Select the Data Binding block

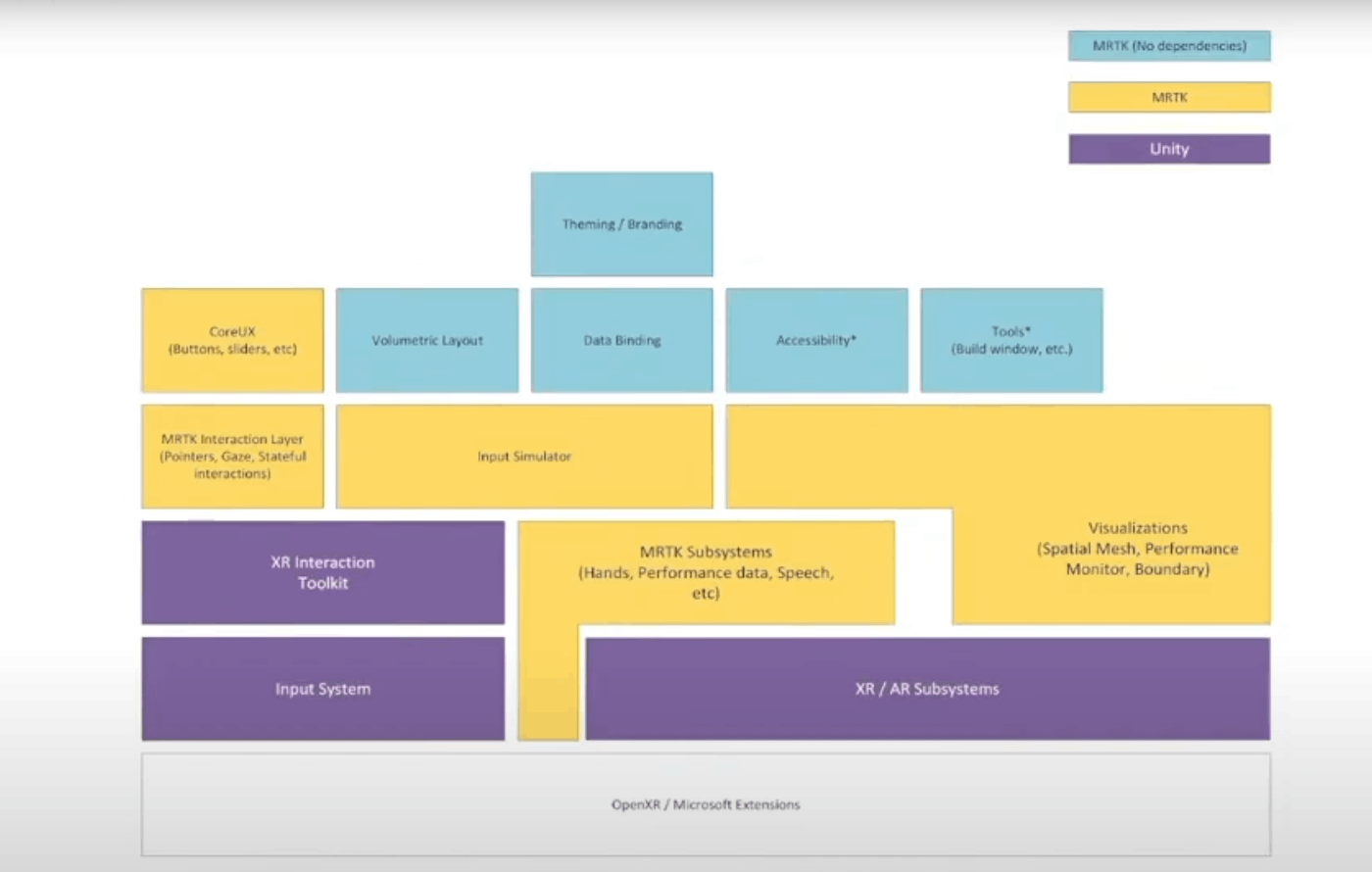(621, 340)
